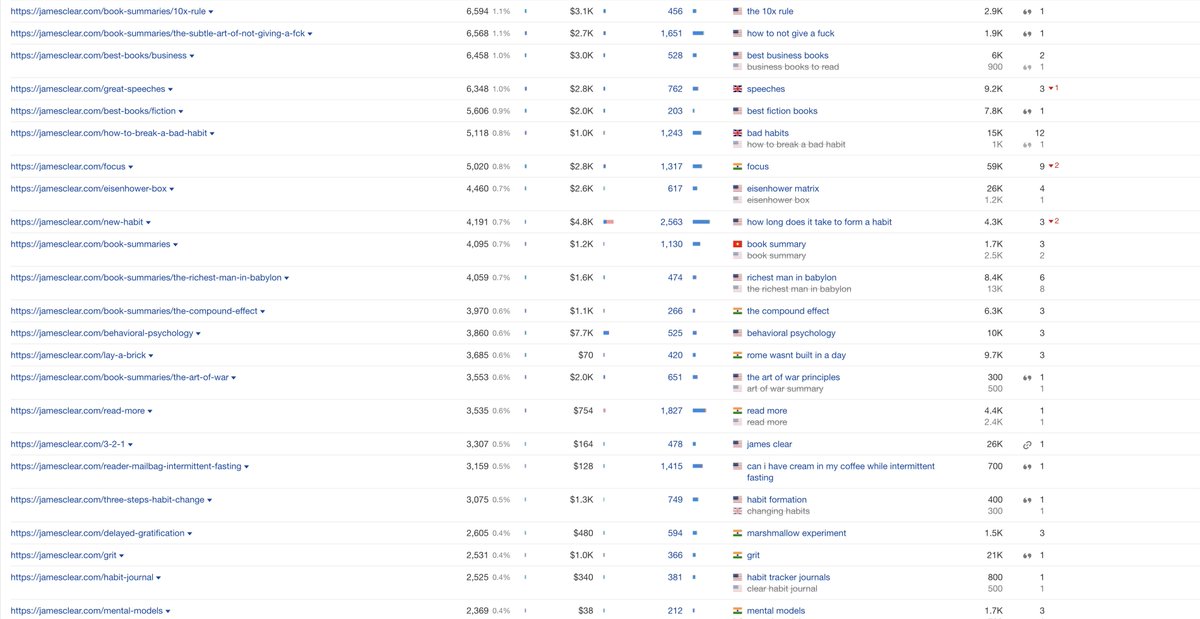Click volume 59K in focus row

point(993,167)
